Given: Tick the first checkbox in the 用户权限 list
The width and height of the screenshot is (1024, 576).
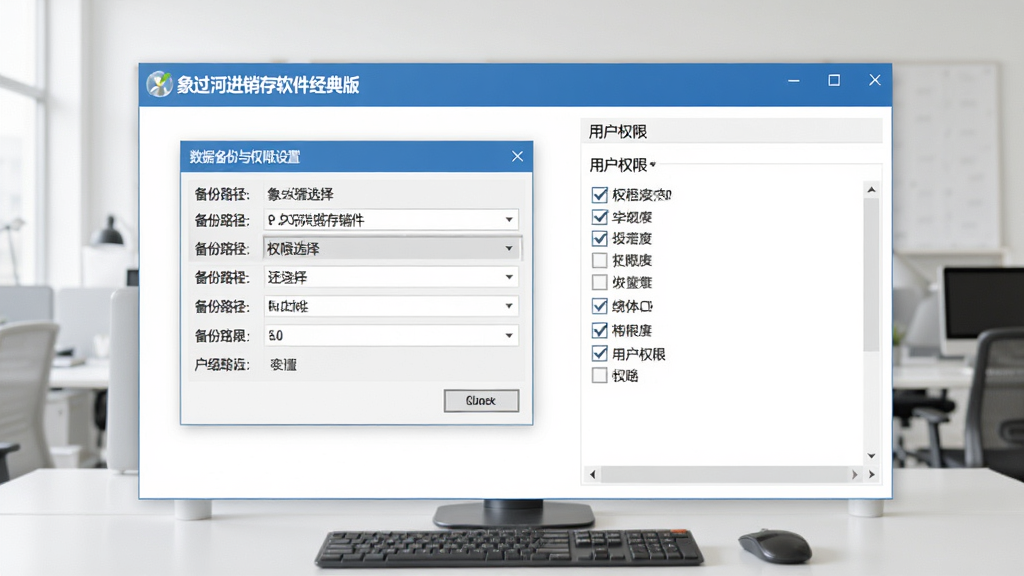Looking at the screenshot, I should (600, 195).
